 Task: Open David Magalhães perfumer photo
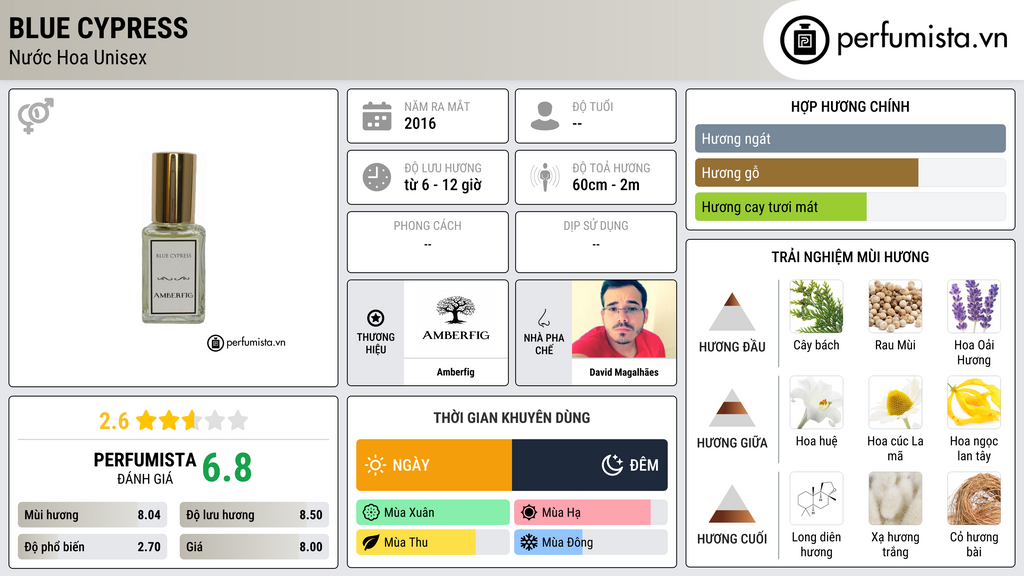click(x=624, y=319)
